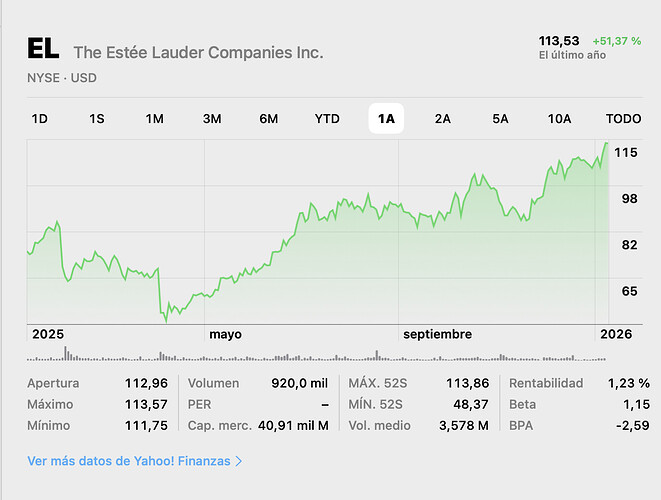Show the 5A chart range
Image resolution: width=661 pixels, height=500 pixels.
(x=500, y=119)
